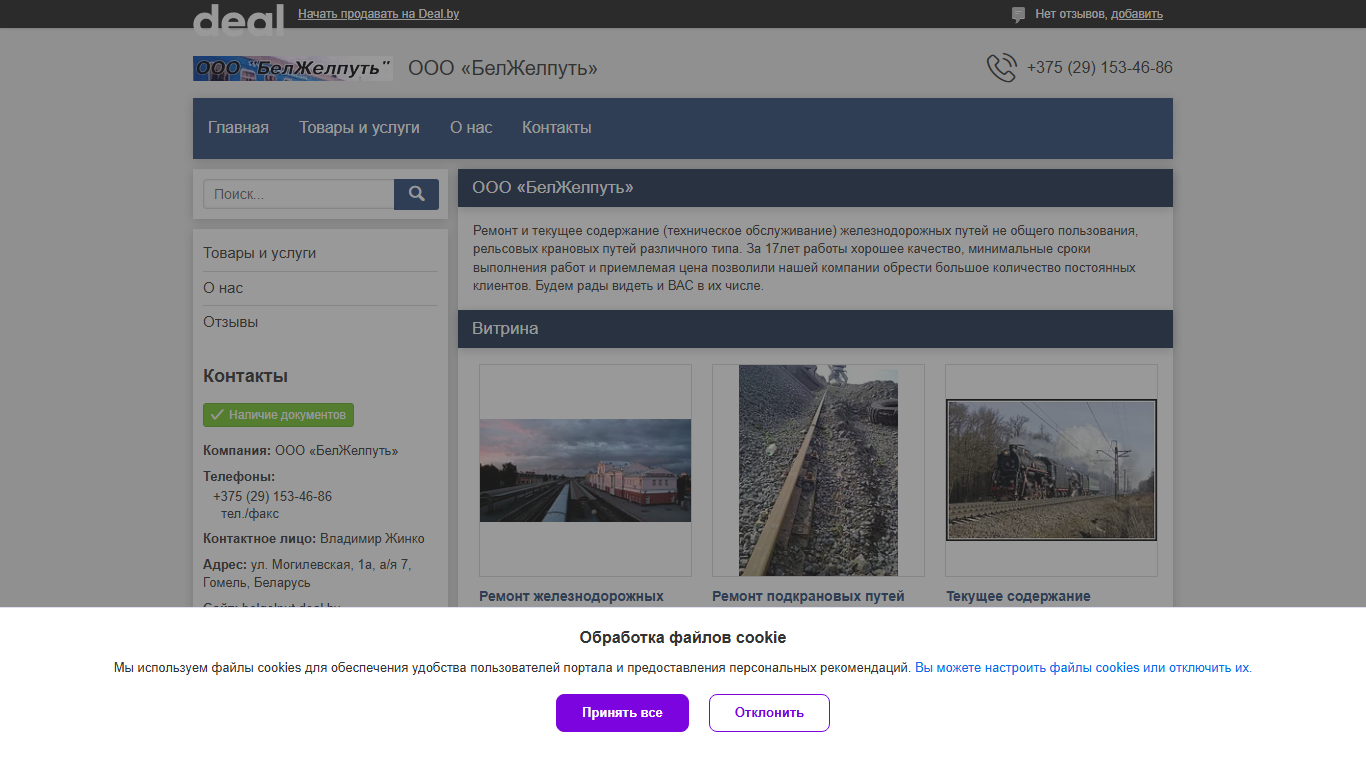This screenshot has width=1366, height=768.
Task: Open the crane rail track photo thumbnail
Action: click(818, 470)
